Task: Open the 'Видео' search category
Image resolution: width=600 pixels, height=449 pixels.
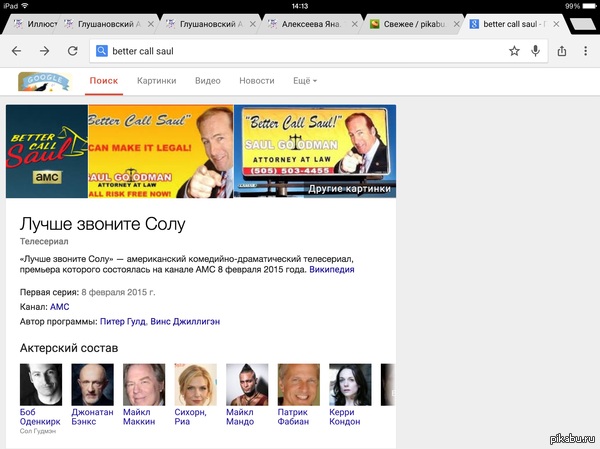Action: coord(208,81)
